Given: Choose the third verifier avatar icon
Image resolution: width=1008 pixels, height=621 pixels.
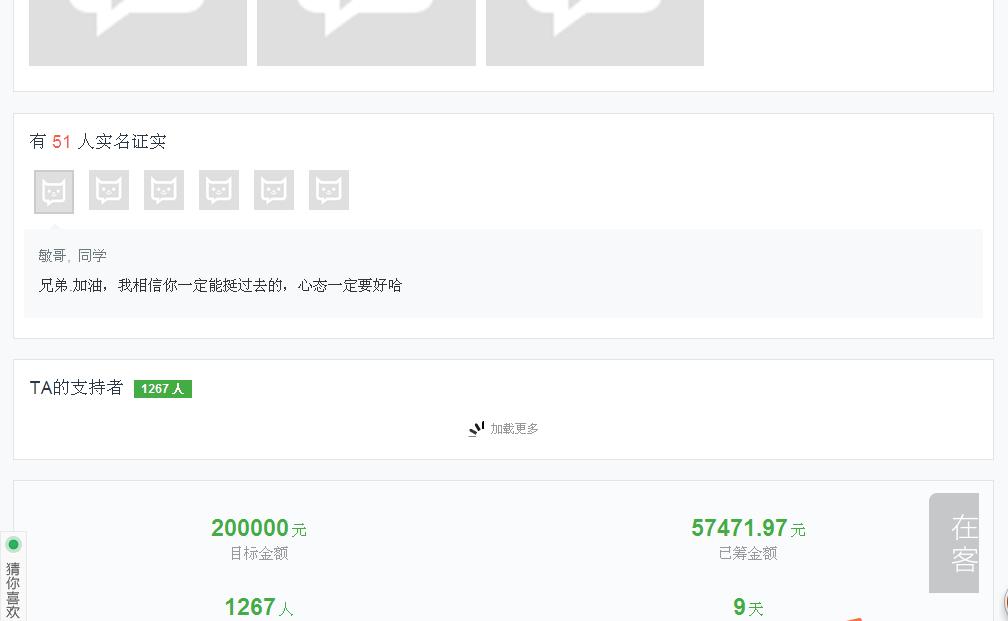Looking at the screenshot, I should [164, 190].
